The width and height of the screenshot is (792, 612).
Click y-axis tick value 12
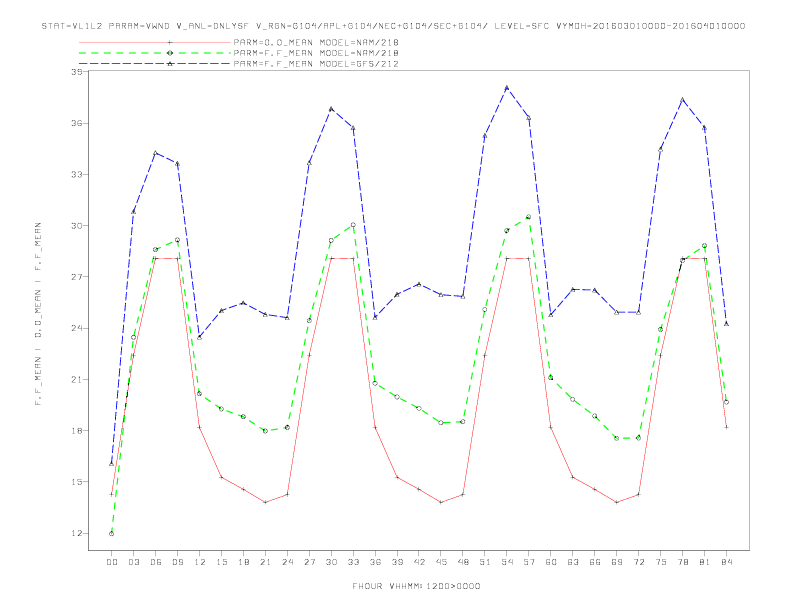[x=76, y=533]
